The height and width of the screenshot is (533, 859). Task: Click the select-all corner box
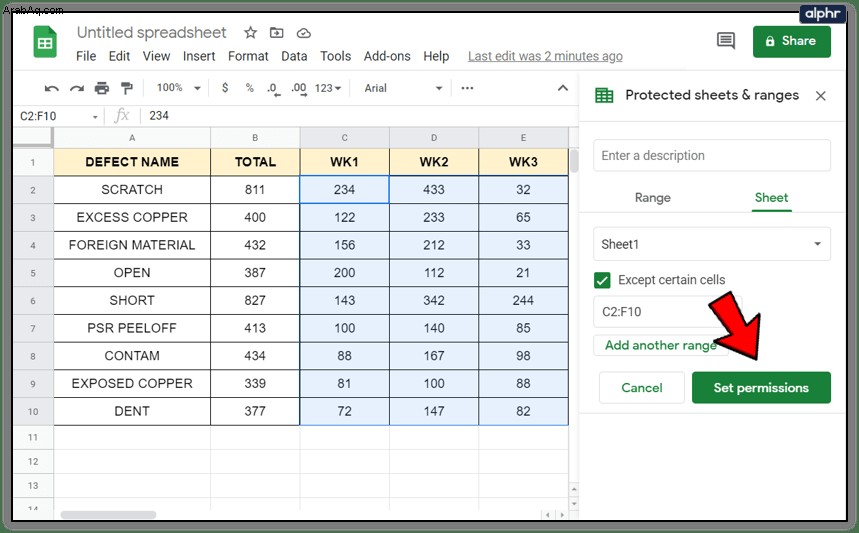(x=33, y=137)
